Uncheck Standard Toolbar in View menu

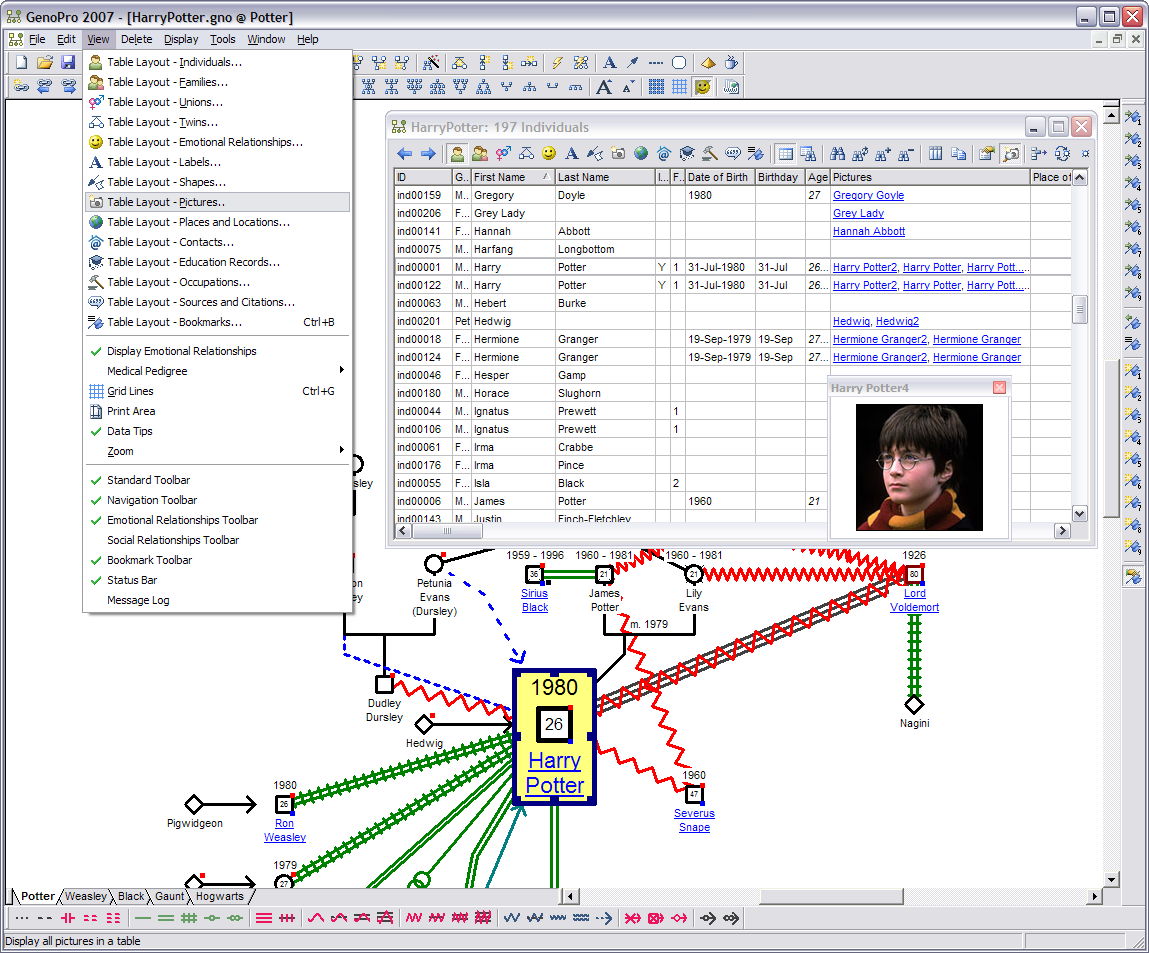[217, 480]
